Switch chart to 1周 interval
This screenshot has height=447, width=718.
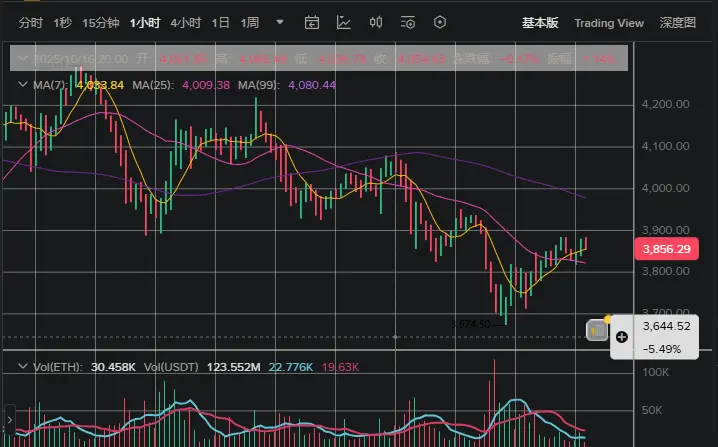point(250,23)
